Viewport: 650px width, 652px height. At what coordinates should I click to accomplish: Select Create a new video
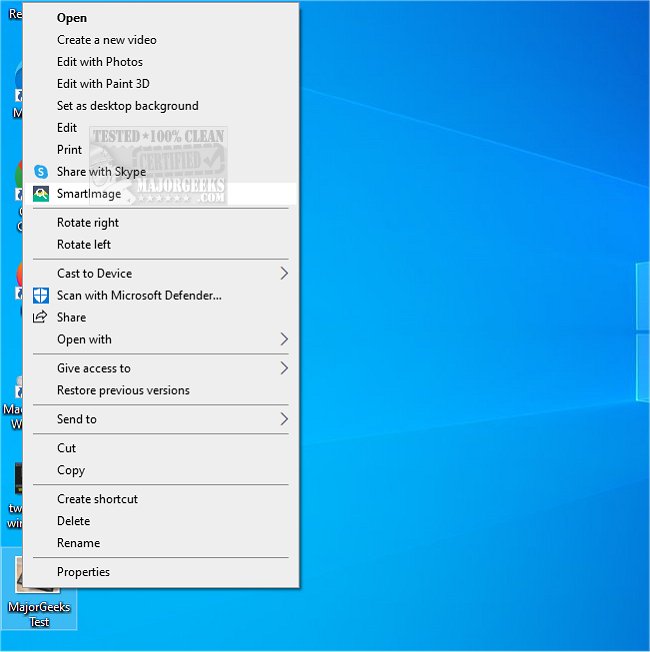click(161, 40)
